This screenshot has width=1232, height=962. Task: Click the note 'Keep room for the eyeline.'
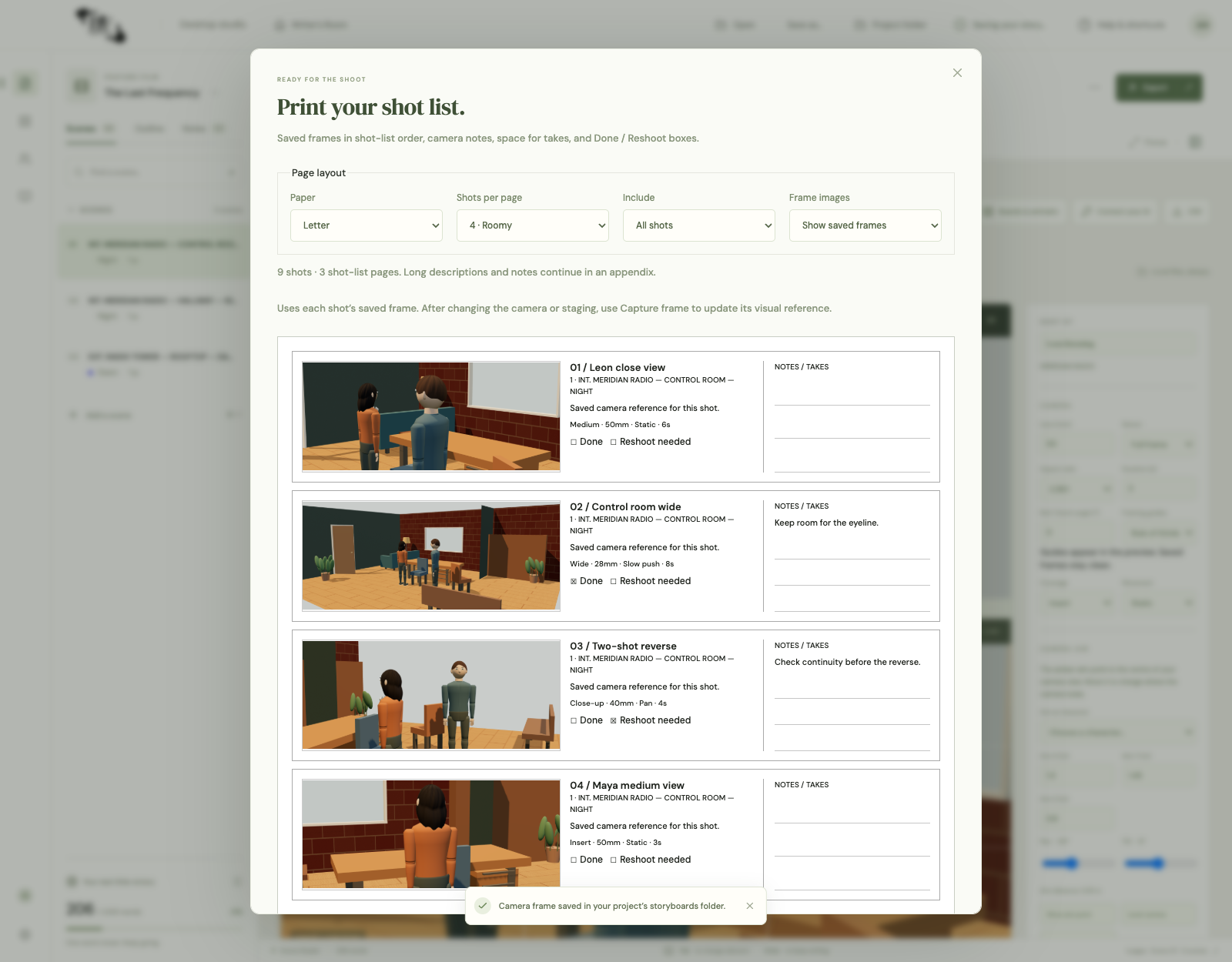click(826, 523)
